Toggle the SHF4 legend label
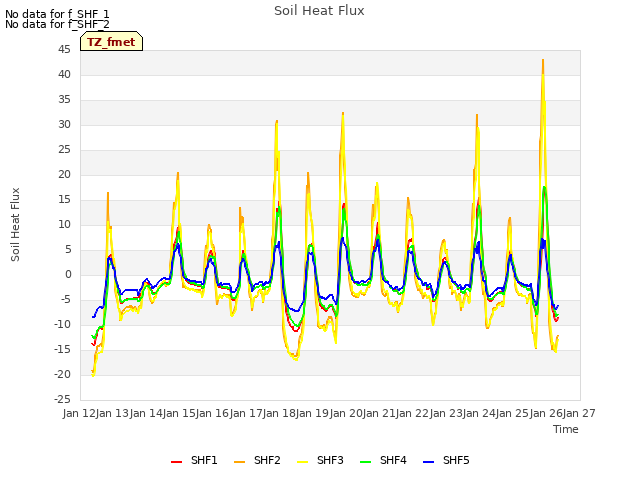 pyautogui.click(x=393, y=460)
